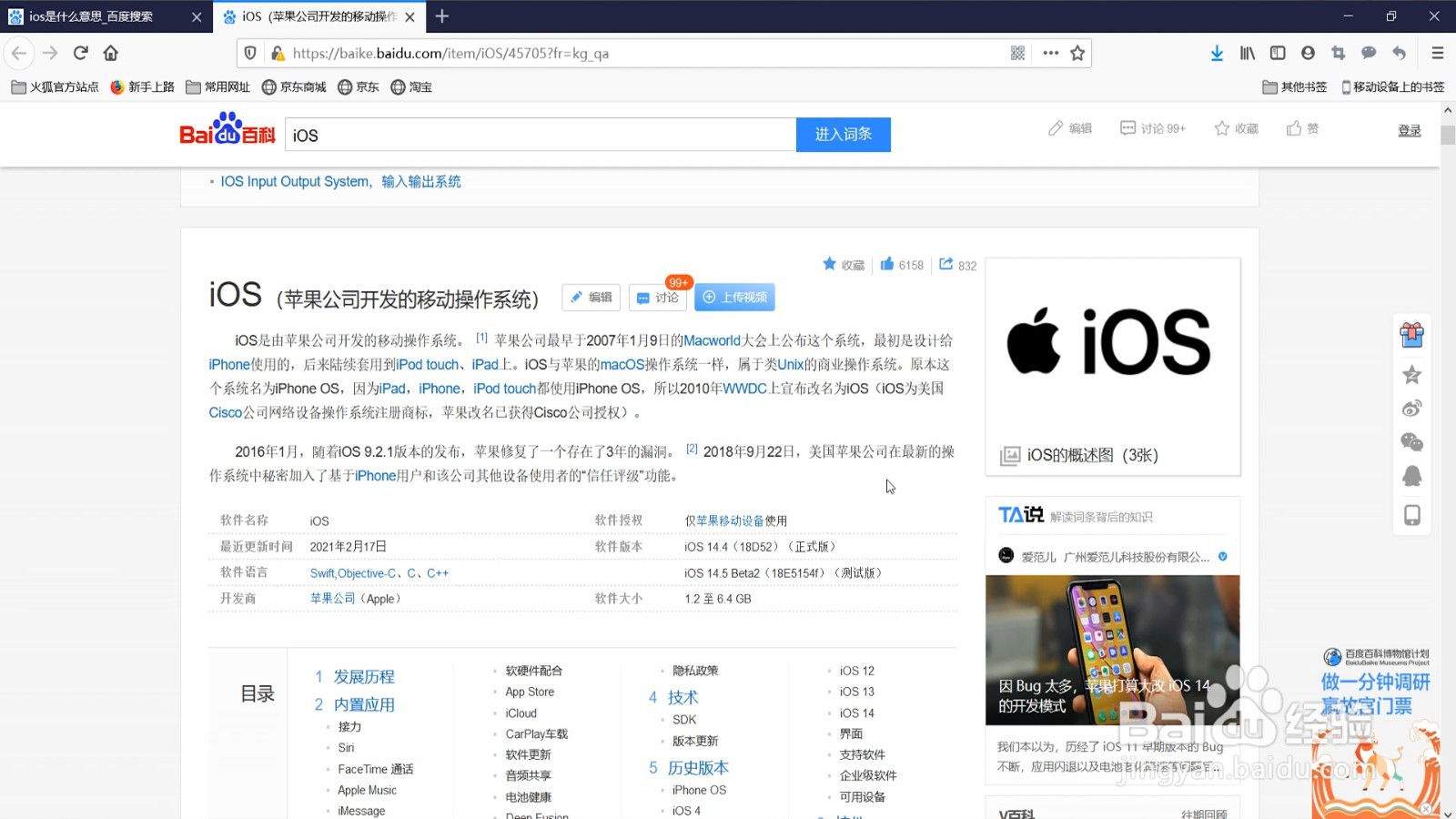Open the Firefox hamburger menu
Screen dimensions: 1456x819
pos(1436,53)
